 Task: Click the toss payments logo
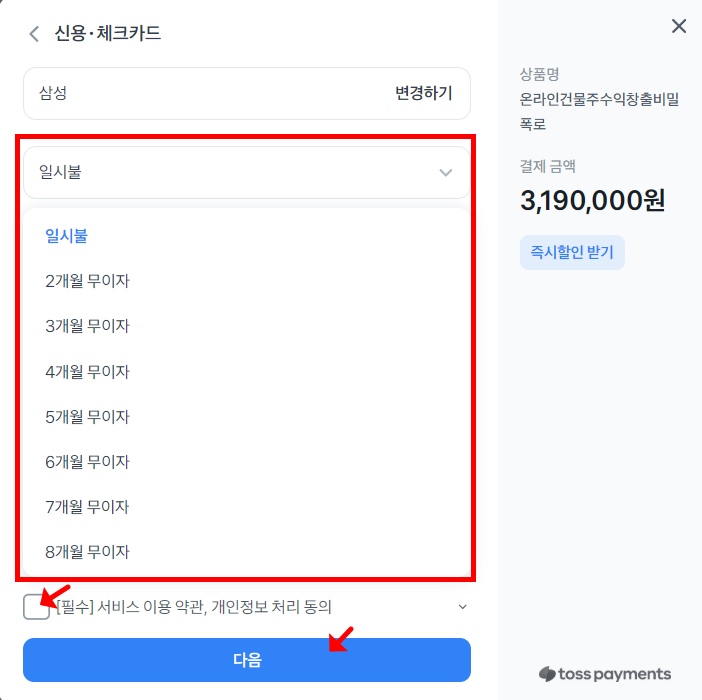605,674
